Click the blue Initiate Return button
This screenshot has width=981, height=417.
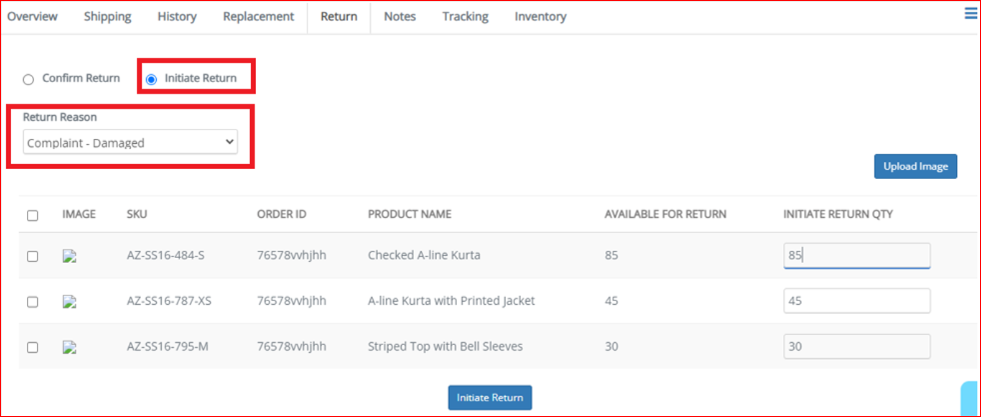pos(490,398)
